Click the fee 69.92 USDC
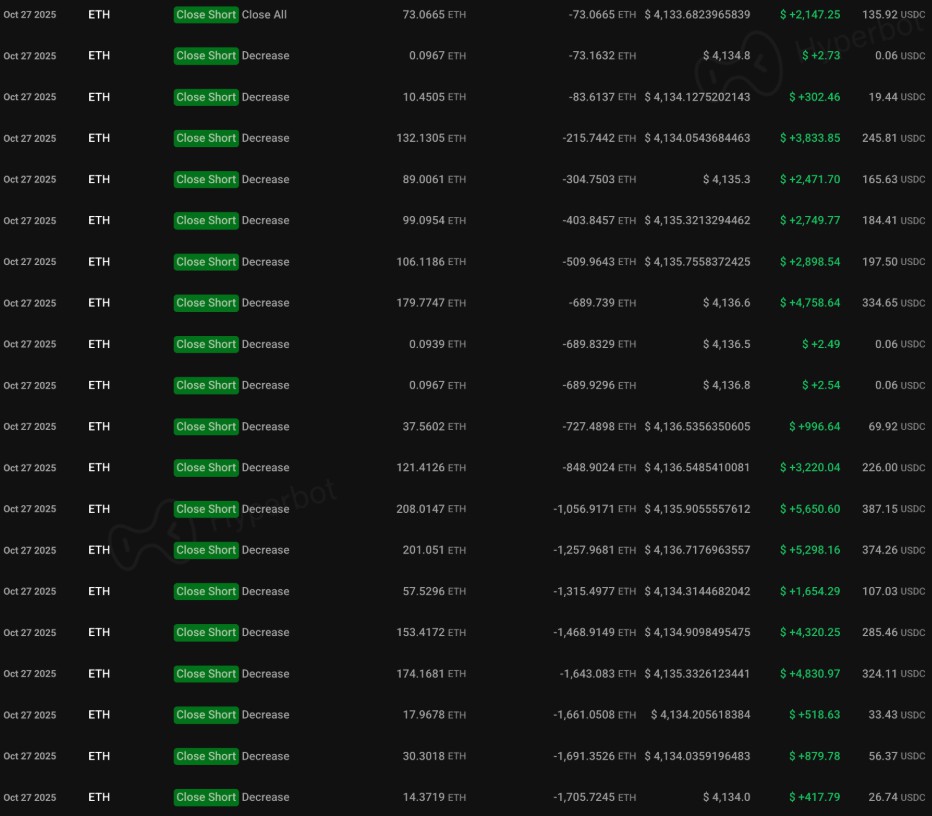 (x=897, y=427)
